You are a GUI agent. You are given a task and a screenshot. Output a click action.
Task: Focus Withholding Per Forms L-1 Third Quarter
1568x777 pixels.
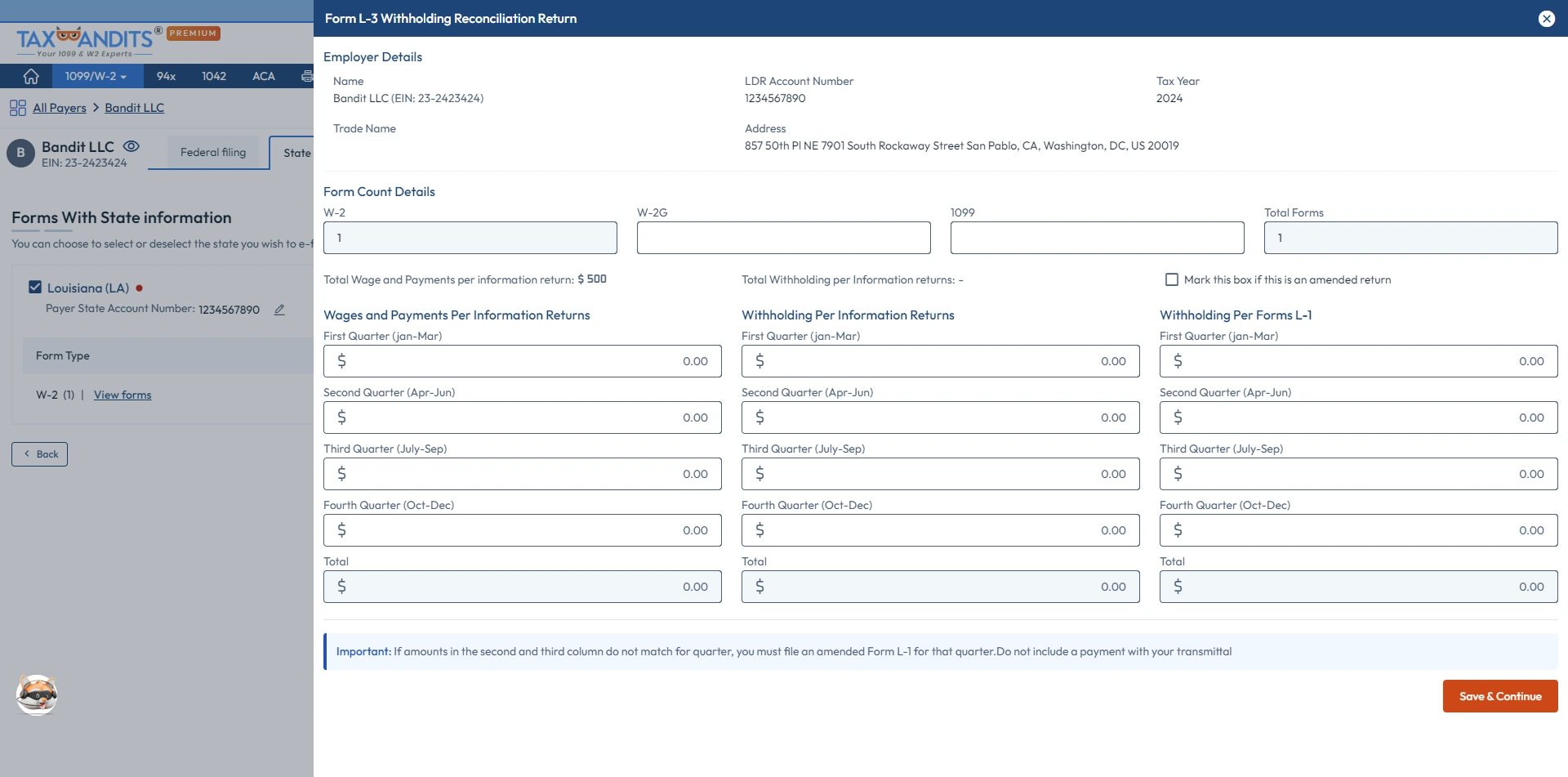point(1359,474)
